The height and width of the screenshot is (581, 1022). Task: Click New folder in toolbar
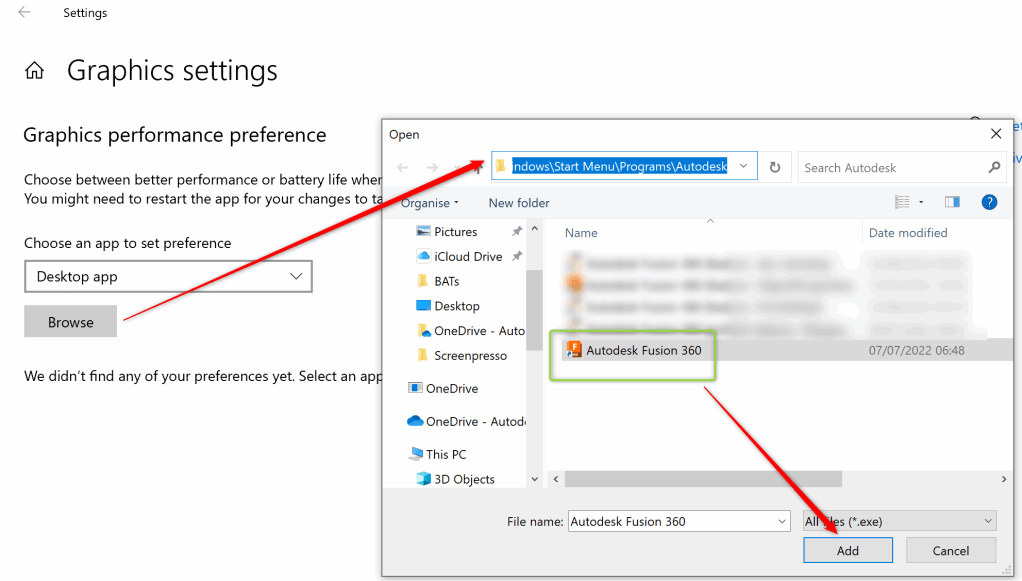coord(519,203)
